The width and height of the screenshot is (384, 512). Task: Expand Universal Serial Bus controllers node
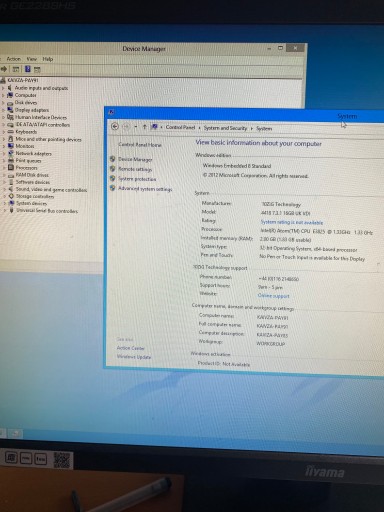pyautogui.click(x=5, y=211)
